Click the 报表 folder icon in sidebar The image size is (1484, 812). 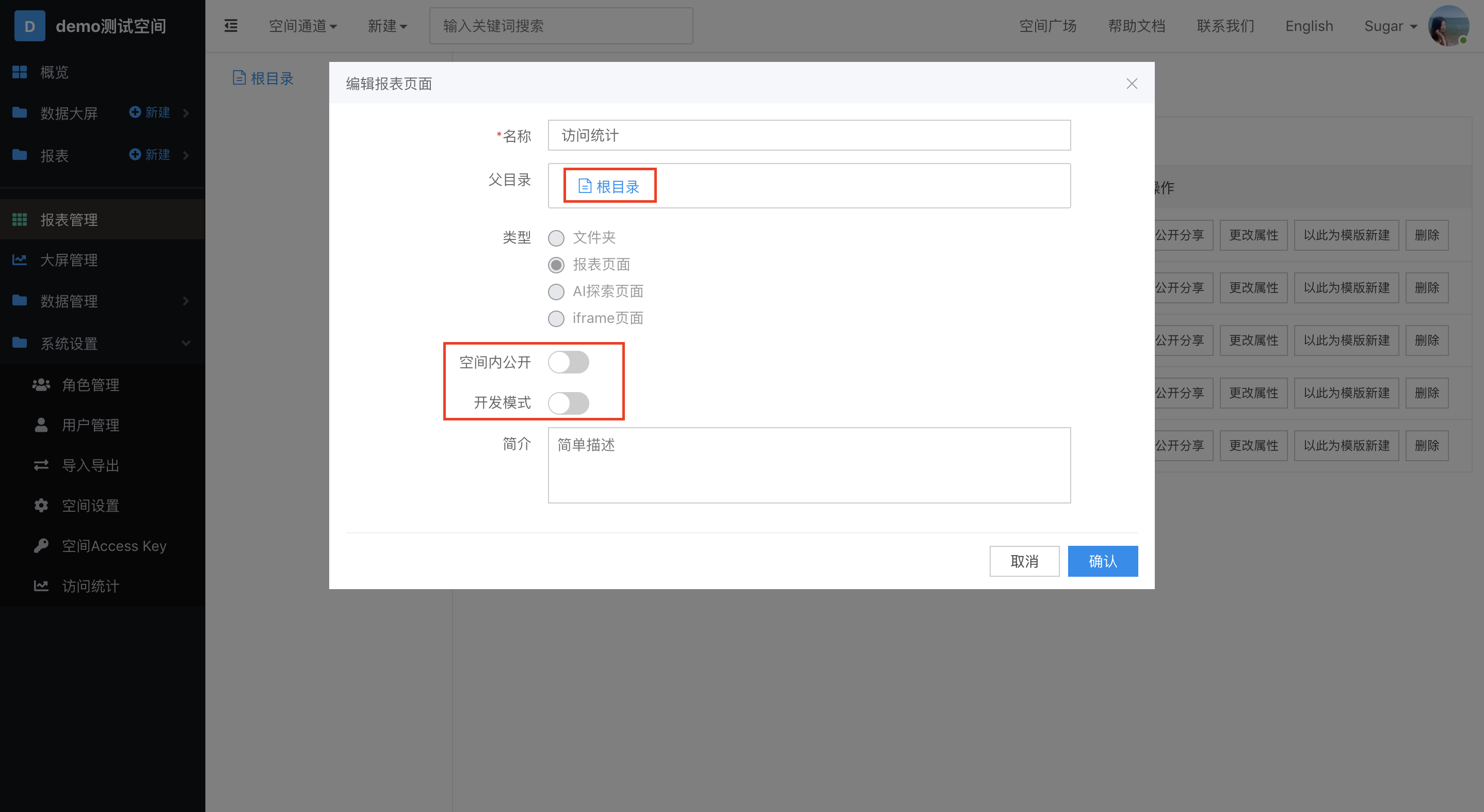20,155
